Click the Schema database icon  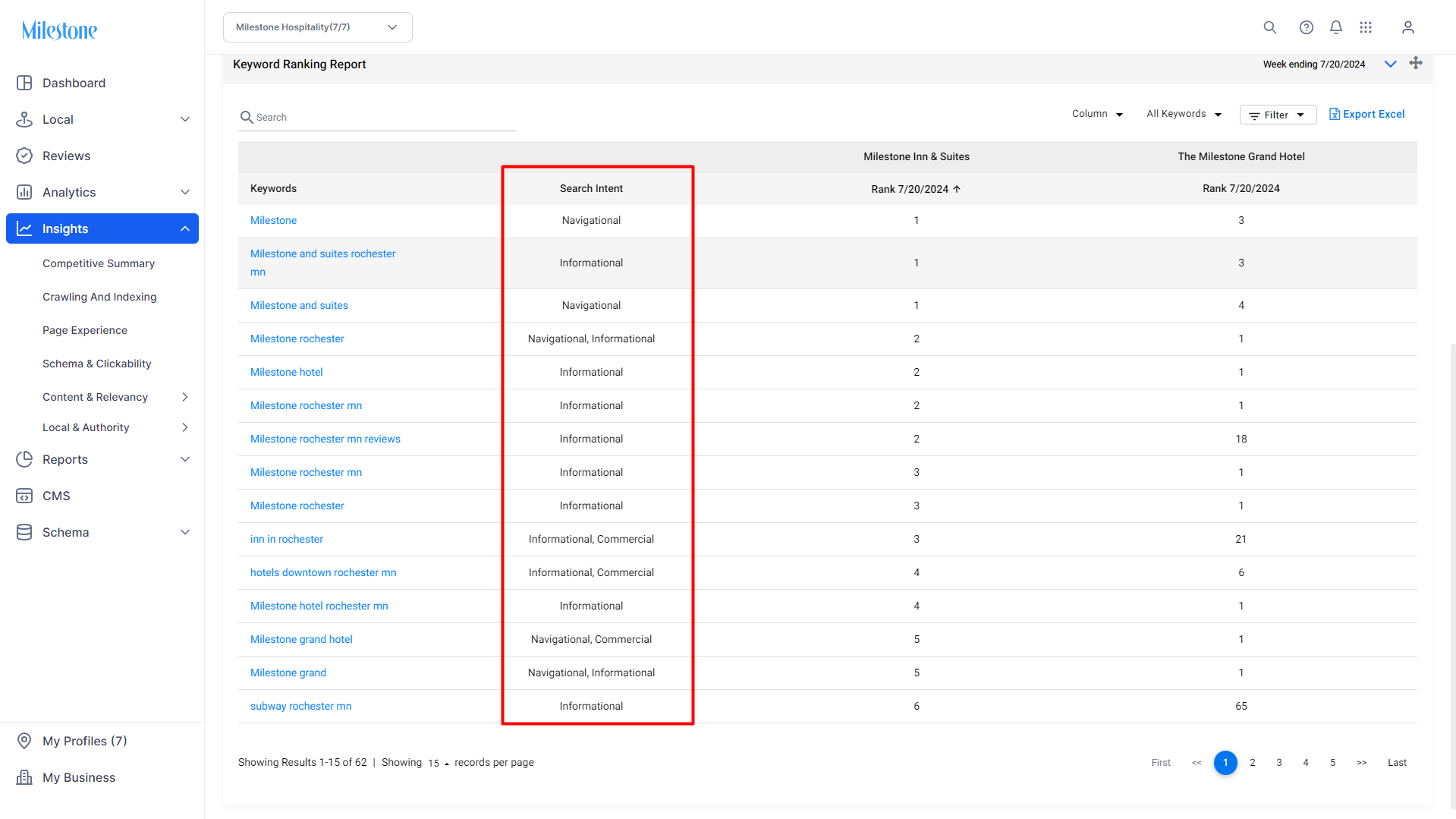click(x=24, y=532)
